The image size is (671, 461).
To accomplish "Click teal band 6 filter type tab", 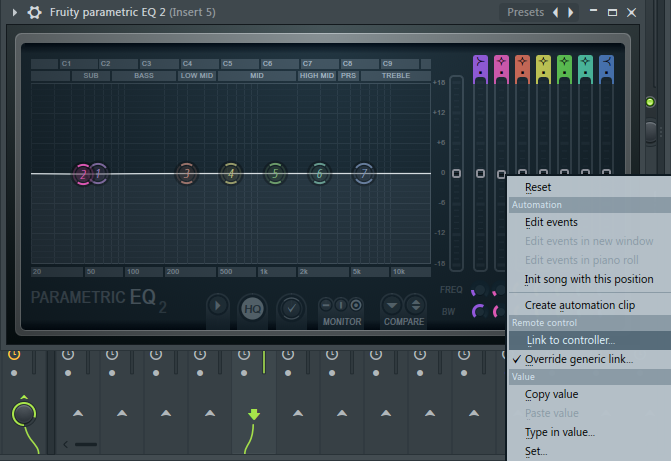I will pyautogui.click(x=585, y=68).
